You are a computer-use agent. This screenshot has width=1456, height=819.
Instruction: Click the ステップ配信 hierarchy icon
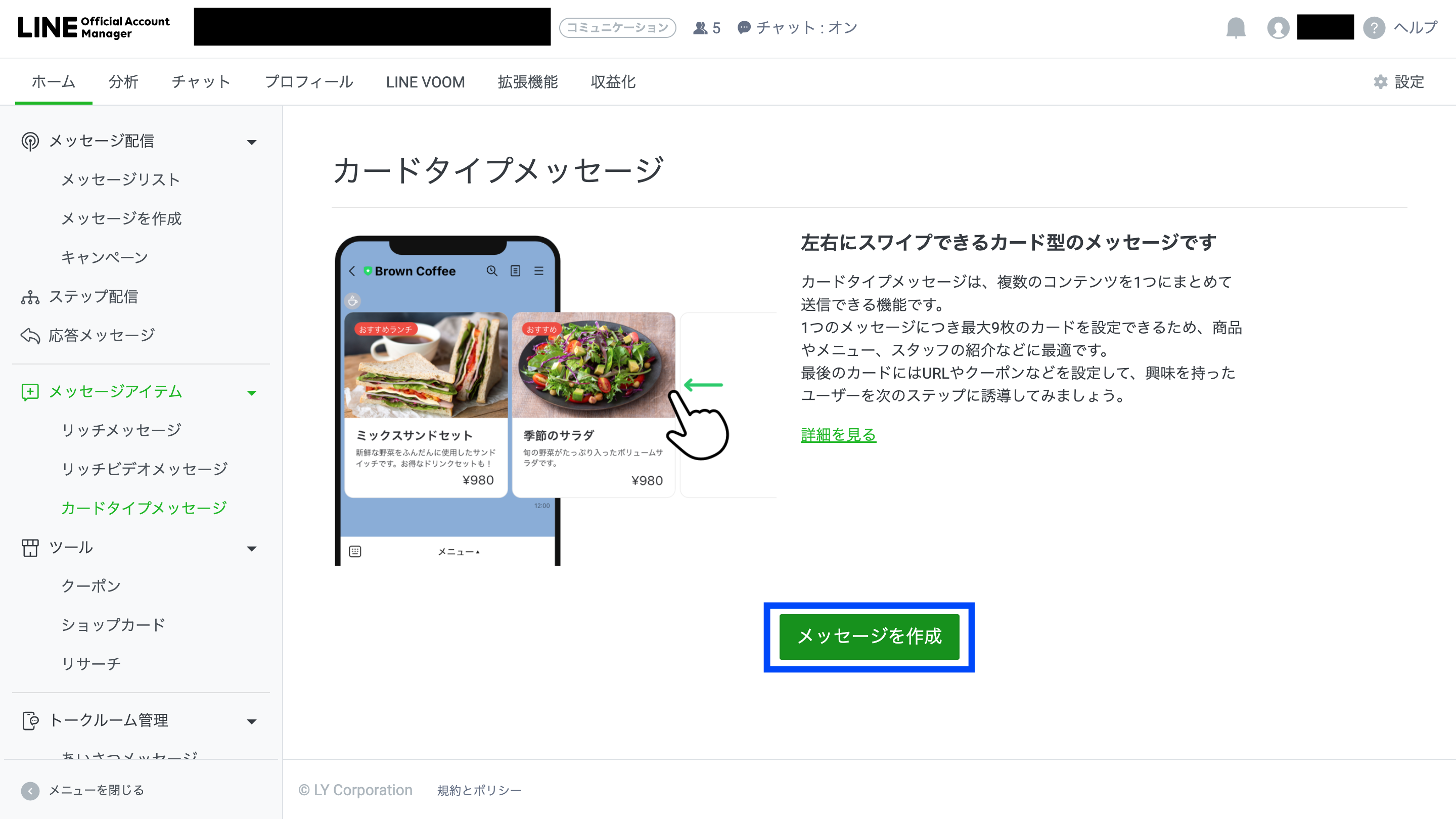pos(30,297)
